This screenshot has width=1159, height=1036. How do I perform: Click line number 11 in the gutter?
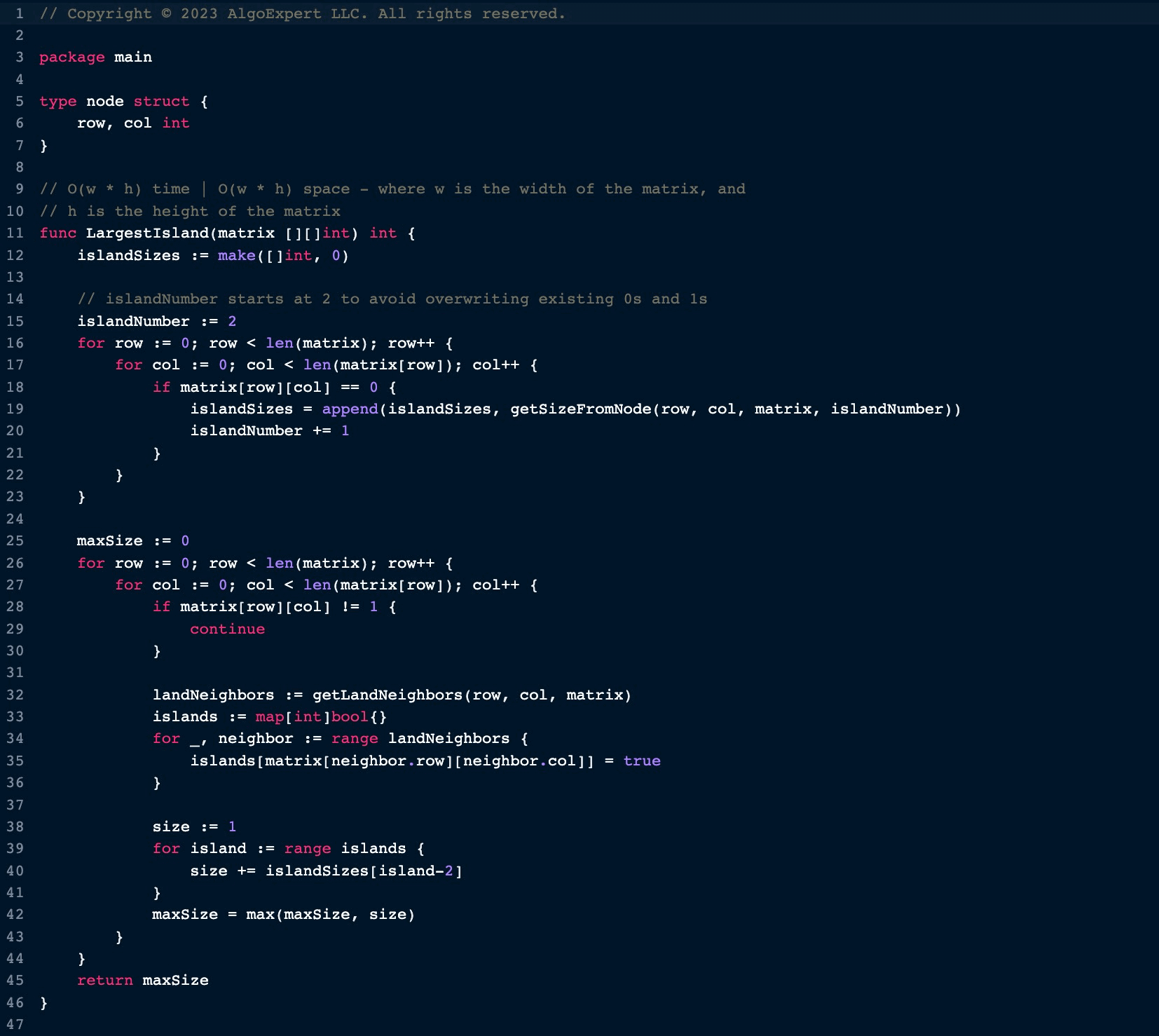15,233
